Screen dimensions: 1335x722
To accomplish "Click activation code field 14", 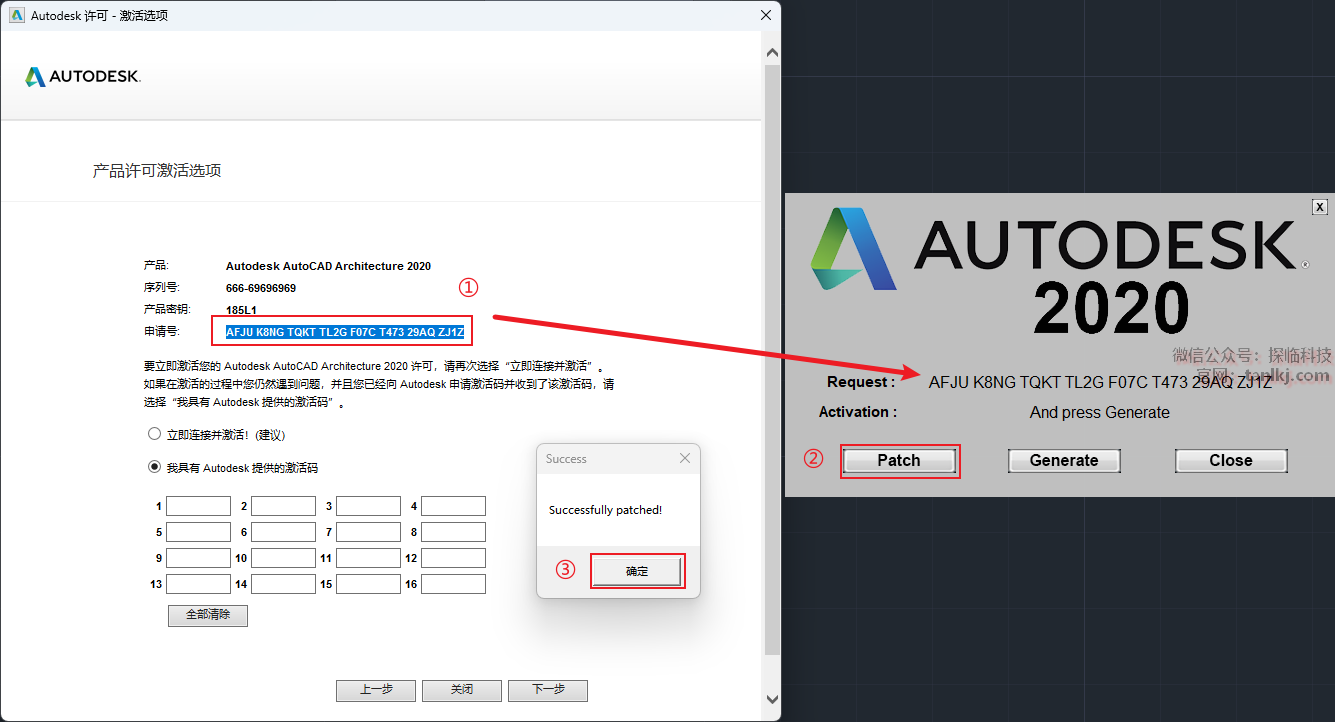I will [x=283, y=584].
